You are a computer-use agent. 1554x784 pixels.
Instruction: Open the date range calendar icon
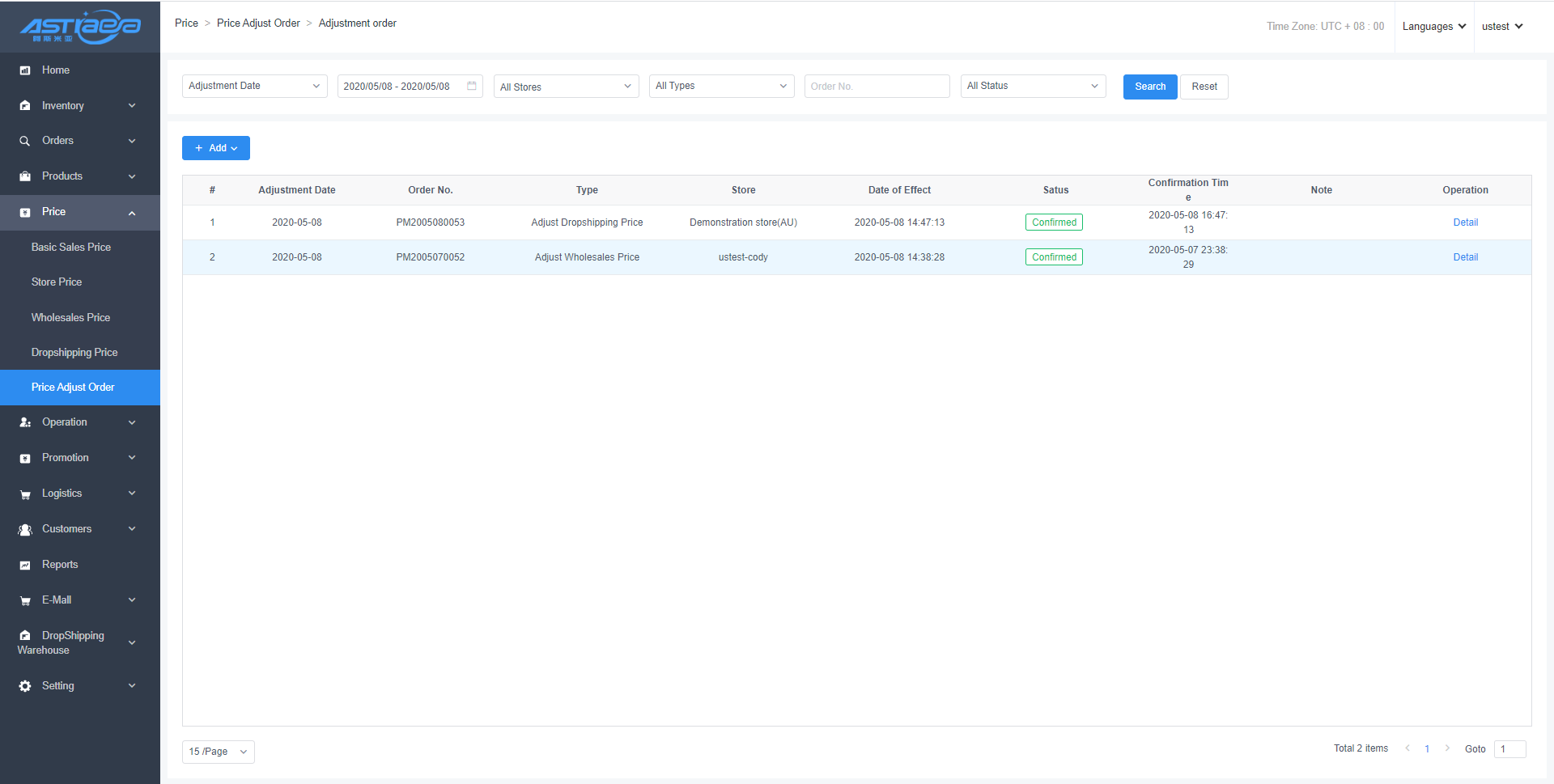[472, 86]
